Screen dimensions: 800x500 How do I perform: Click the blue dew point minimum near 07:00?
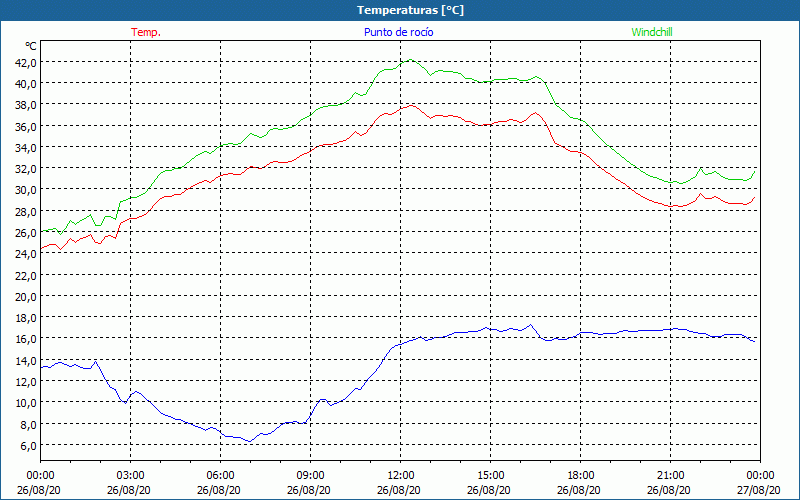pos(249,441)
